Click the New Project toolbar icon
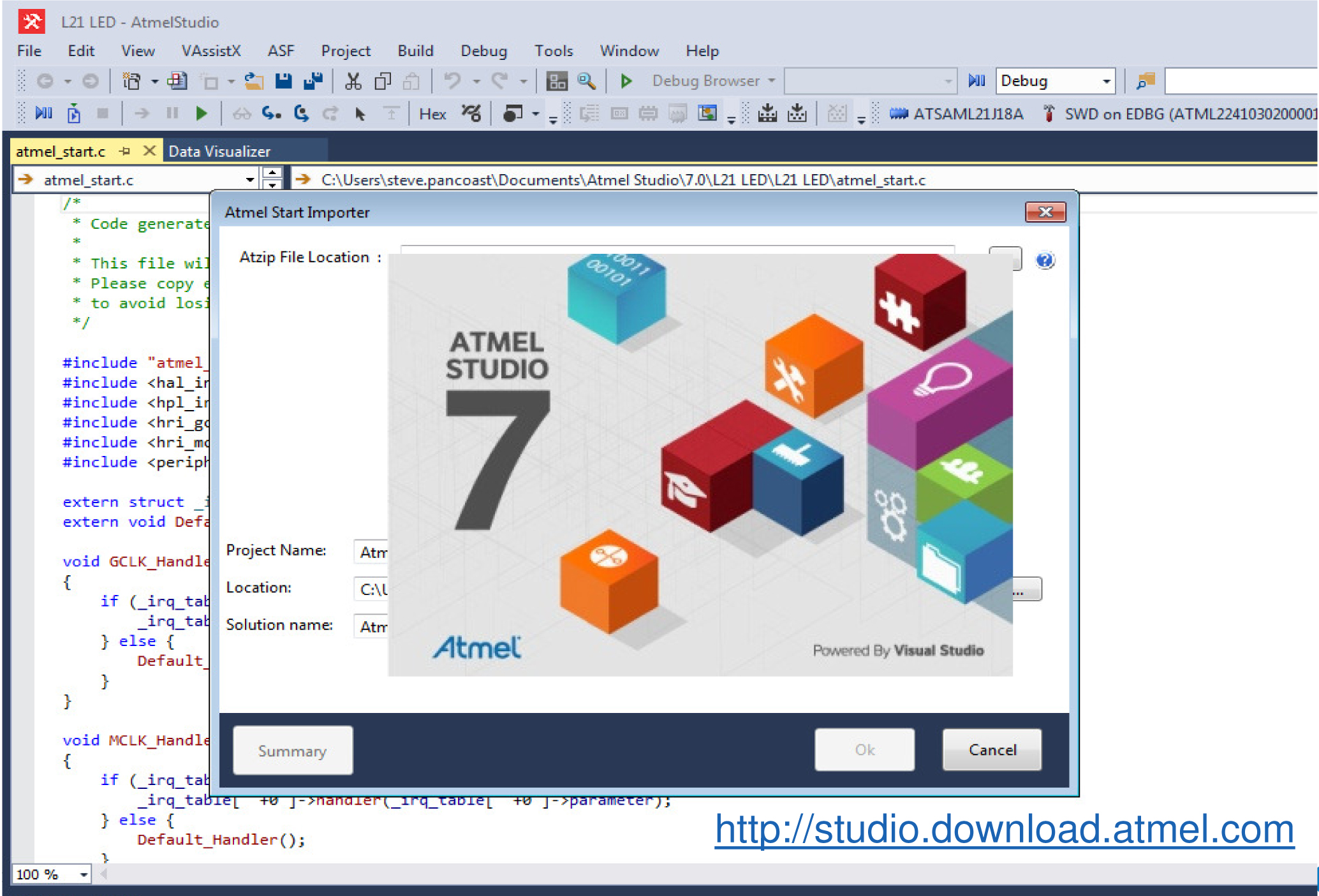 [x=131, y=81]
